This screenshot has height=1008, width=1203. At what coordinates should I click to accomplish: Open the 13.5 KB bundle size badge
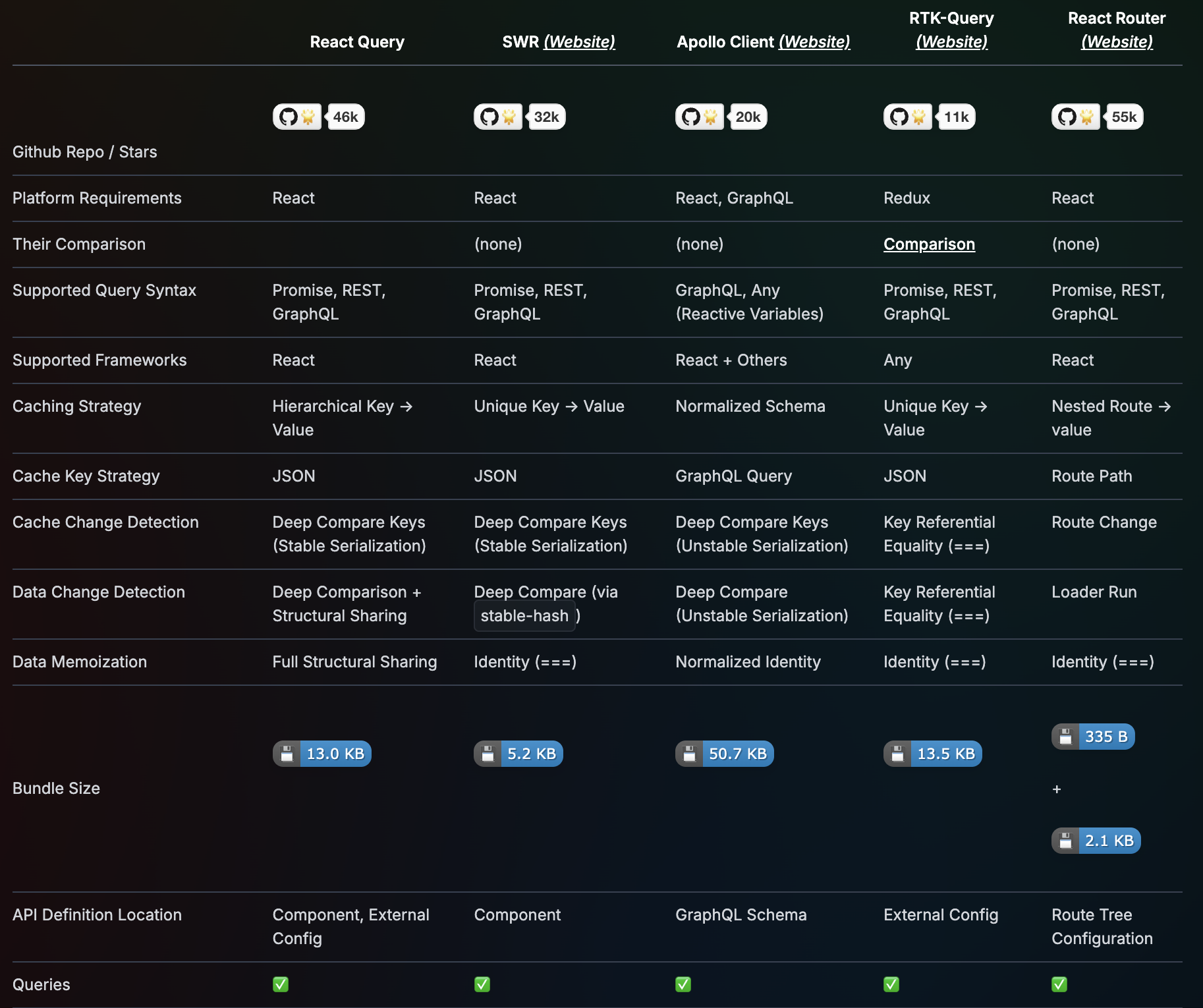(x=933, y=754)
